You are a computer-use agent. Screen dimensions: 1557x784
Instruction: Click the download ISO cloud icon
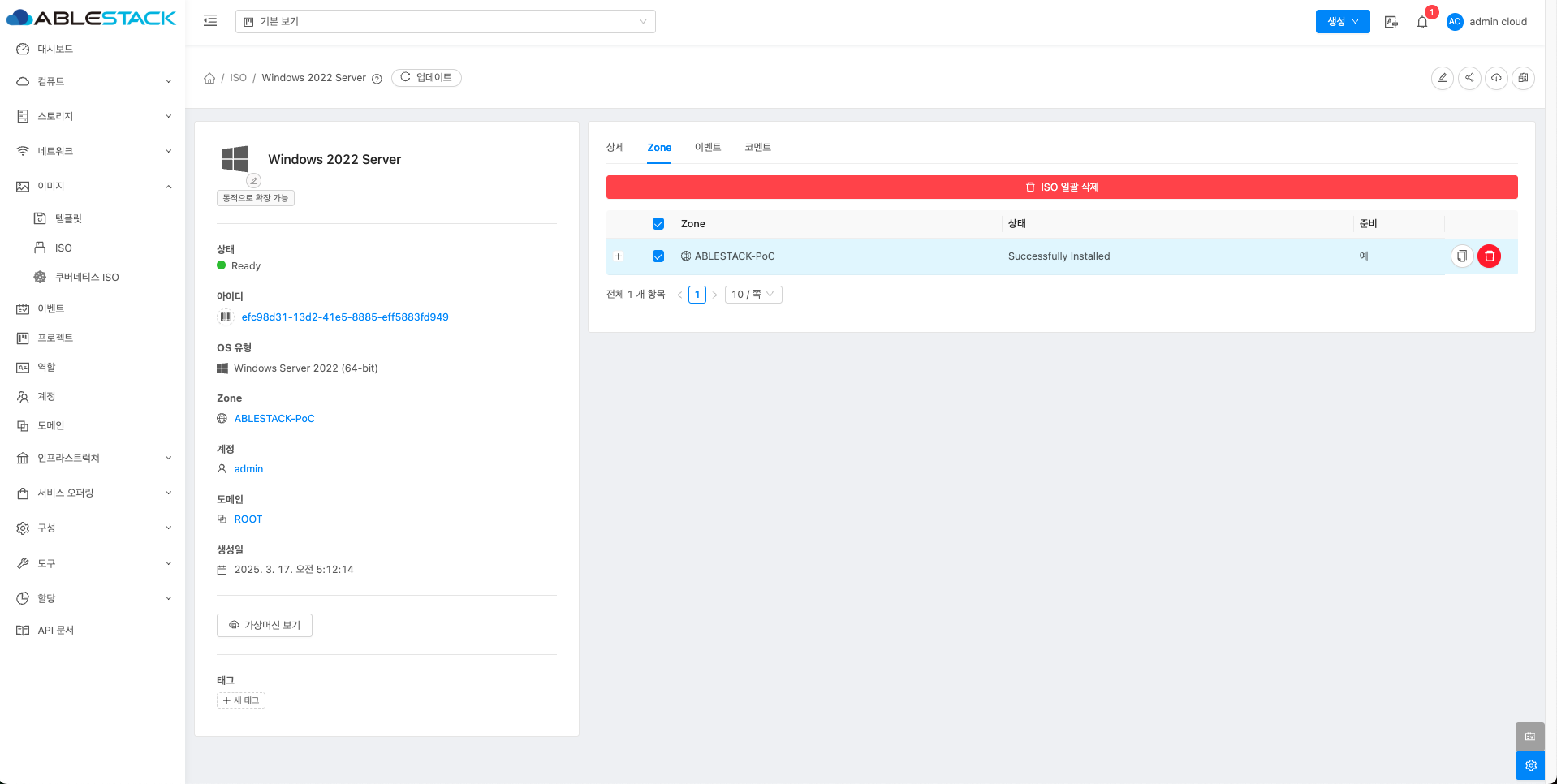[x=1496, y=78]
